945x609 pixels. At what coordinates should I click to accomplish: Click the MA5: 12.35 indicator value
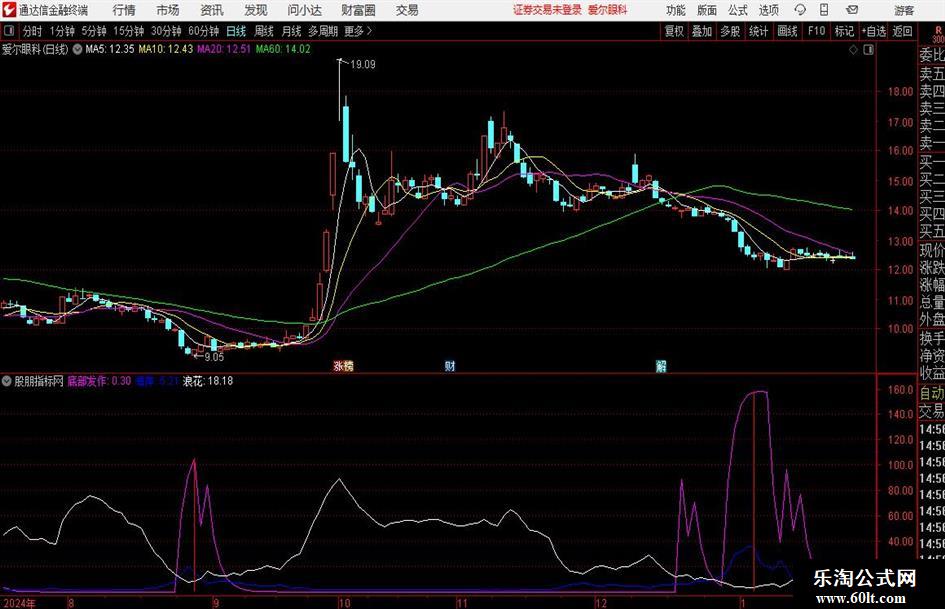point(110,49)
